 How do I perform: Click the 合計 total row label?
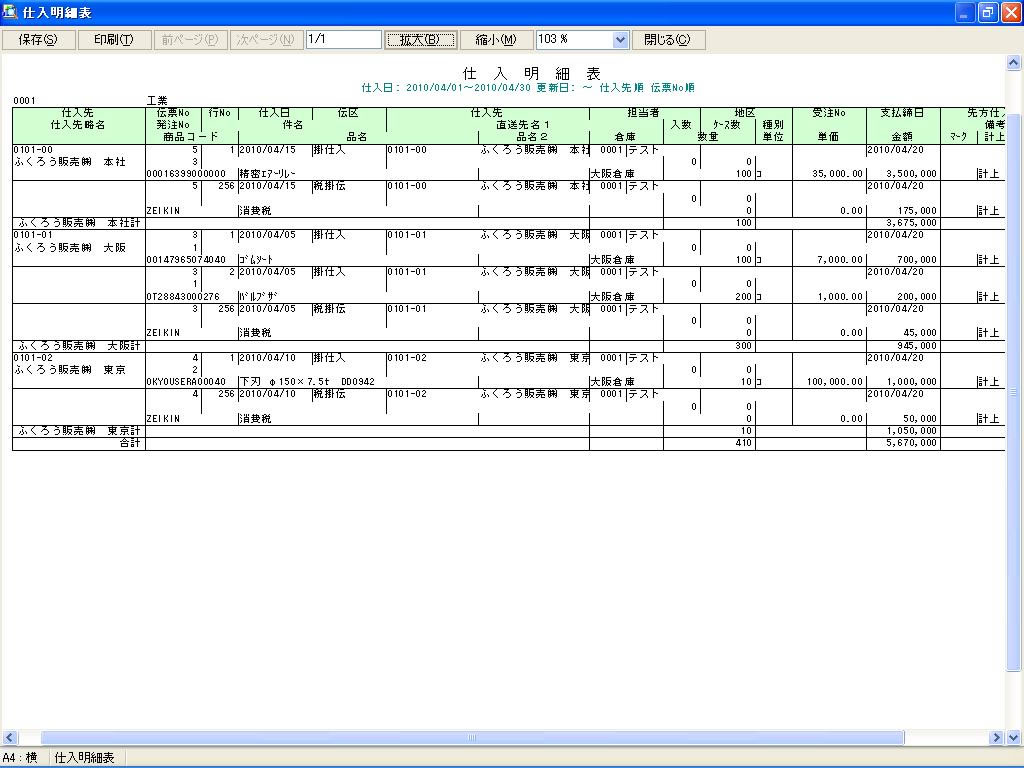pyautogui.click(x=130, y=443)
